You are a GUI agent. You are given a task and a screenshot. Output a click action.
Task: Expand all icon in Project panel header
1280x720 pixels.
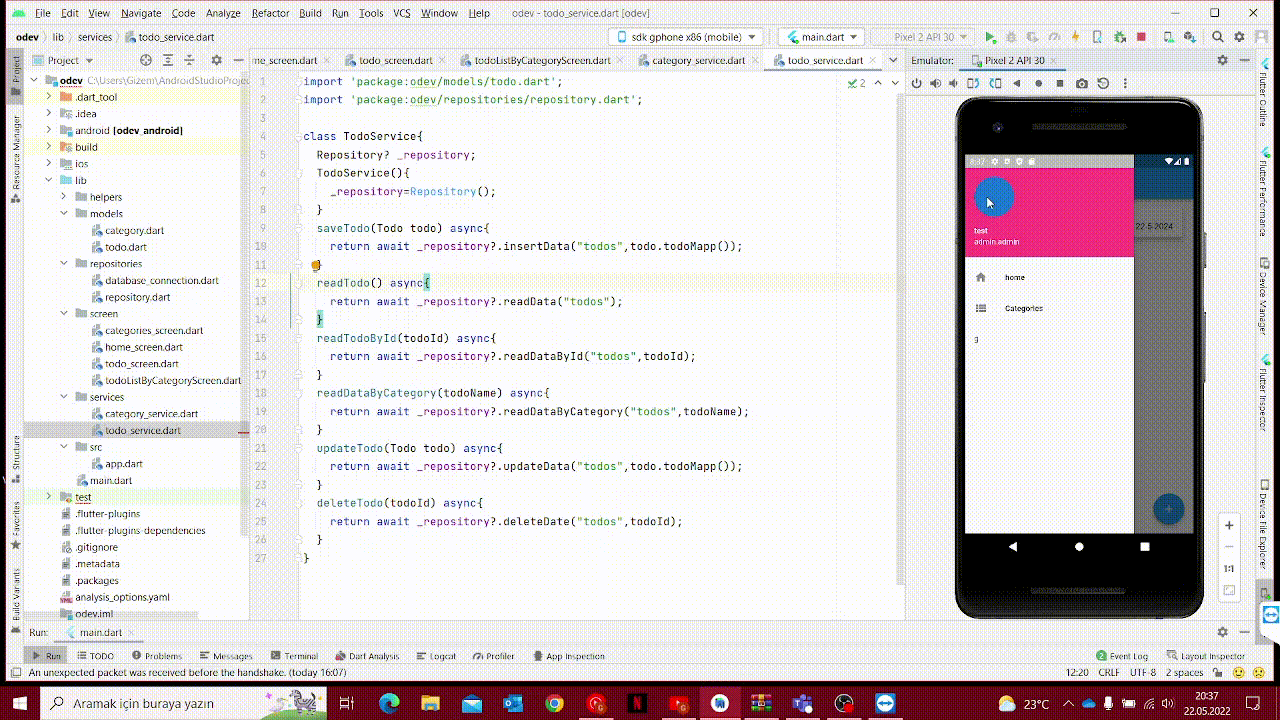click(x=169, y=61)
